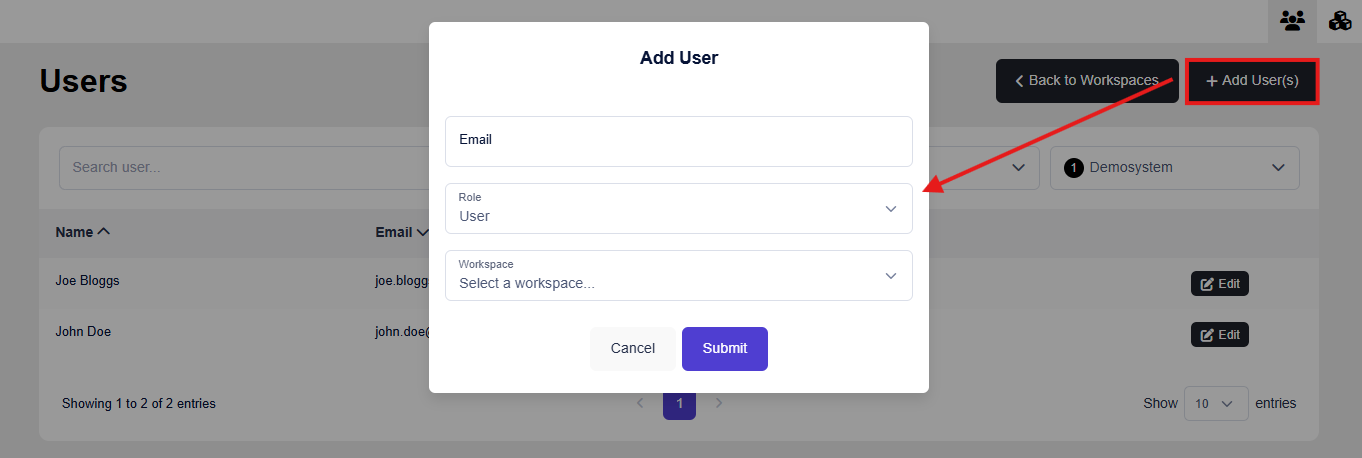
Task: Change the Show entries count dropdown
Action: (x=1215, y=404)
